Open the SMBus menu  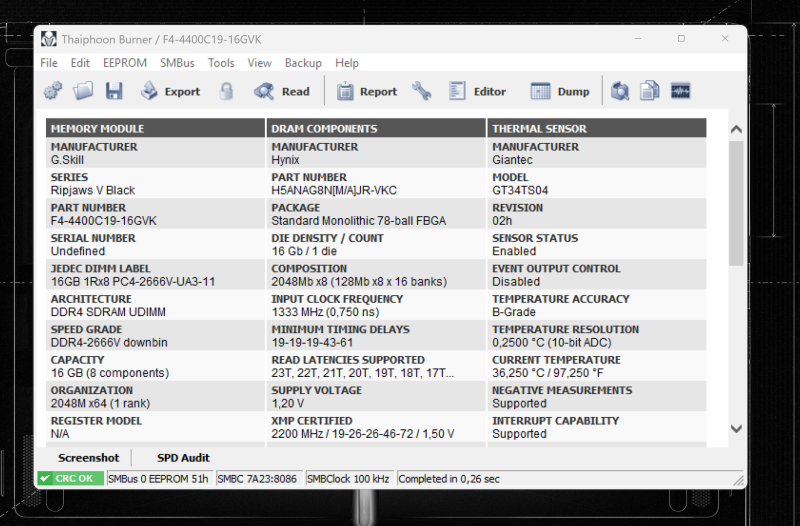pos(177,63)
